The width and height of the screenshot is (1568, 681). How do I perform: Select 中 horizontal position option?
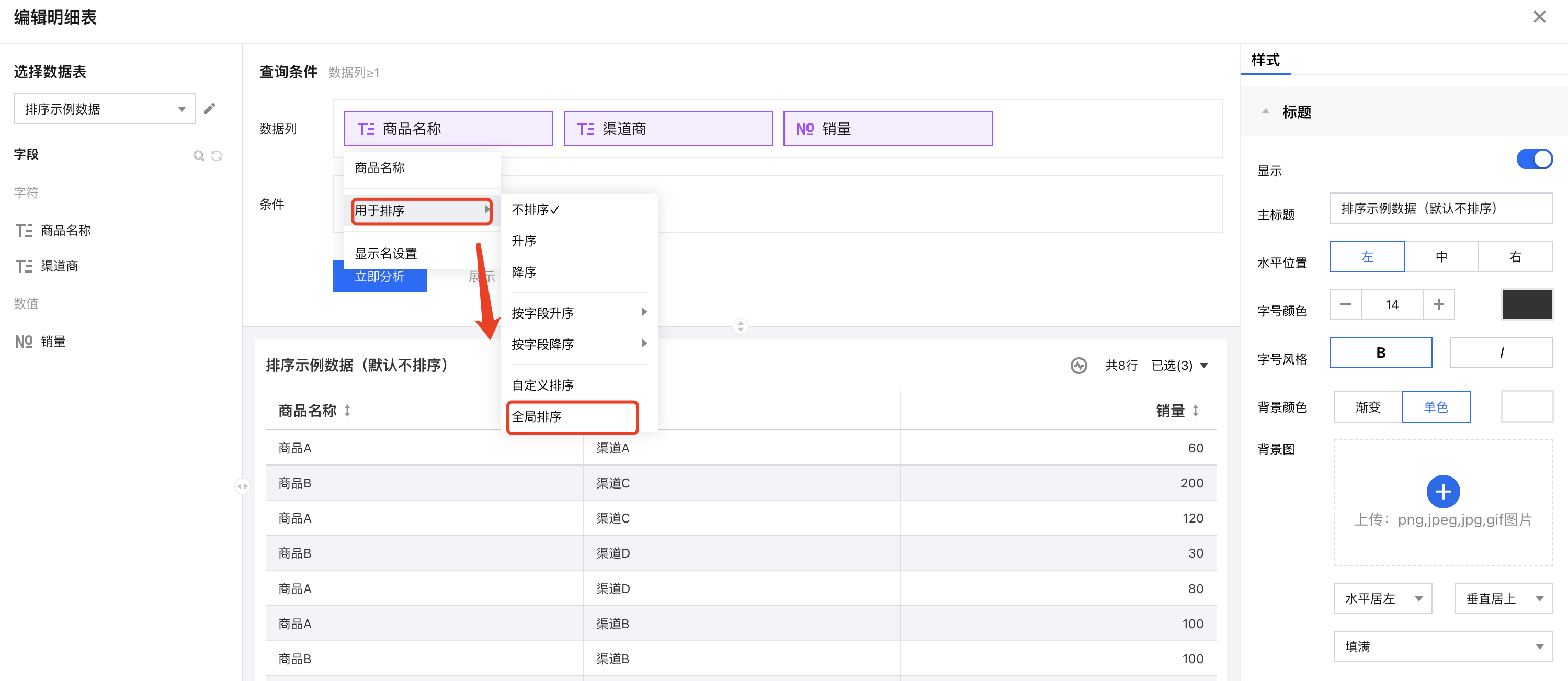click(1441, 256)
